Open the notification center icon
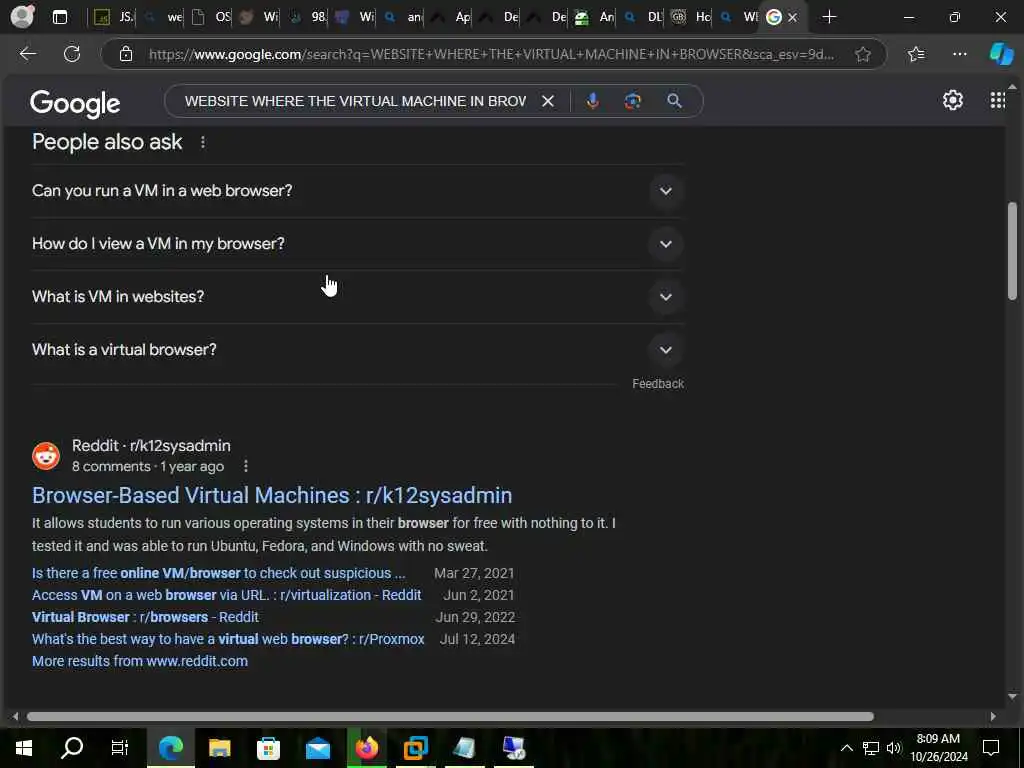The image size is (1024, 768). pyautogui.click(x=991, y=748)
